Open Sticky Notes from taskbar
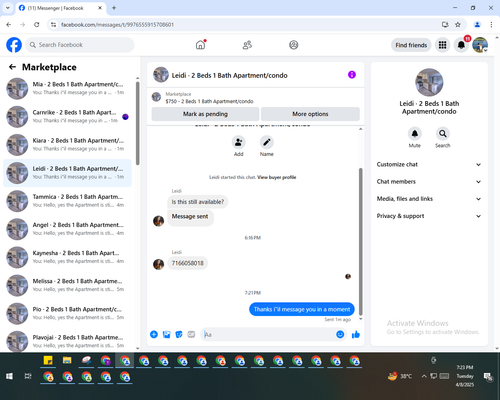This screenshot has width=500, height=400. [x=48, y=361]
